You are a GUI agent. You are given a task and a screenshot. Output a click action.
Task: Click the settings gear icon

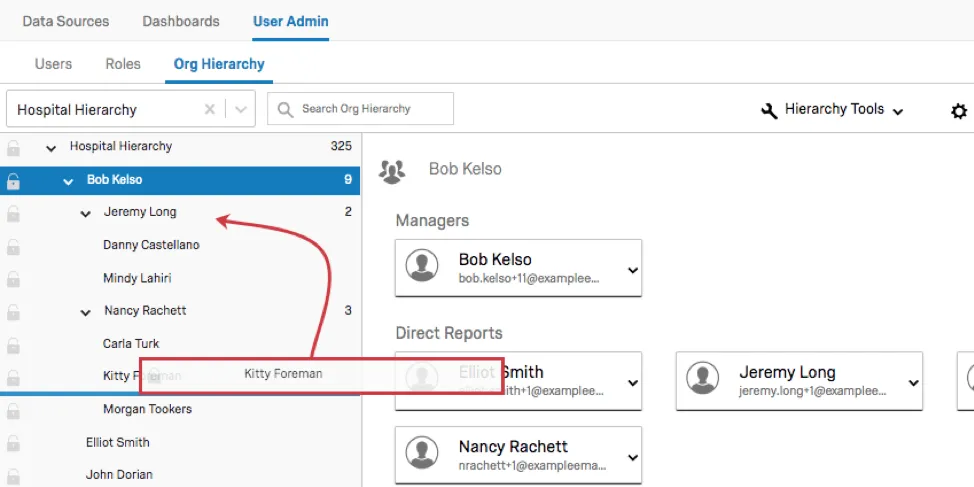coord(958,111)
